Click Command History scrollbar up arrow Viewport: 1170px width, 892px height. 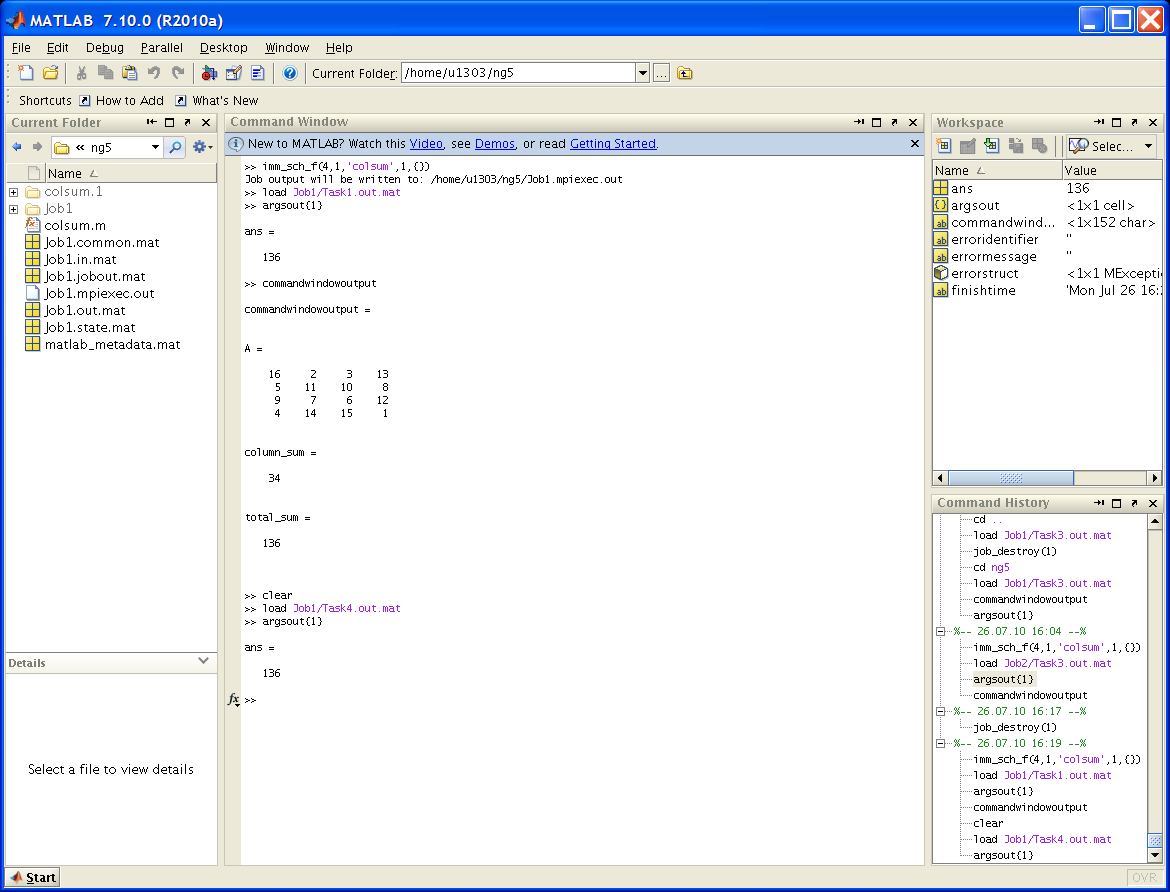tap(1154, 522)
